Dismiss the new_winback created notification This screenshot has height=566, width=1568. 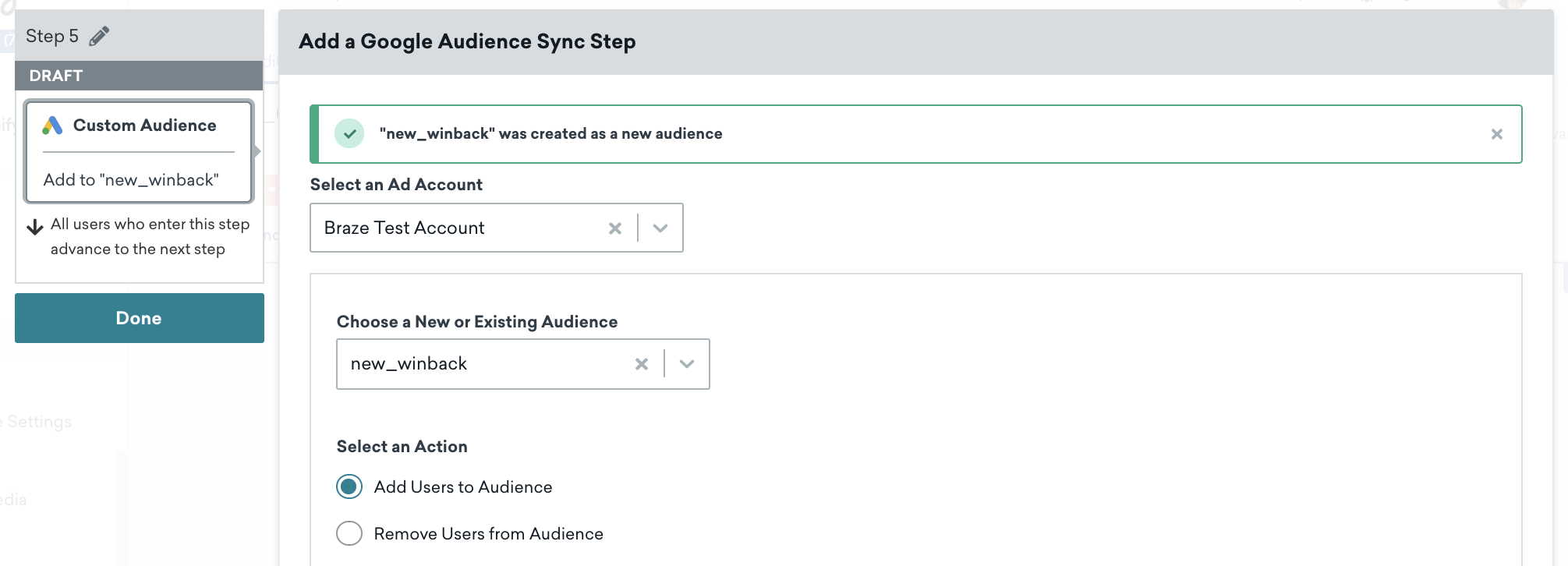1496,134
